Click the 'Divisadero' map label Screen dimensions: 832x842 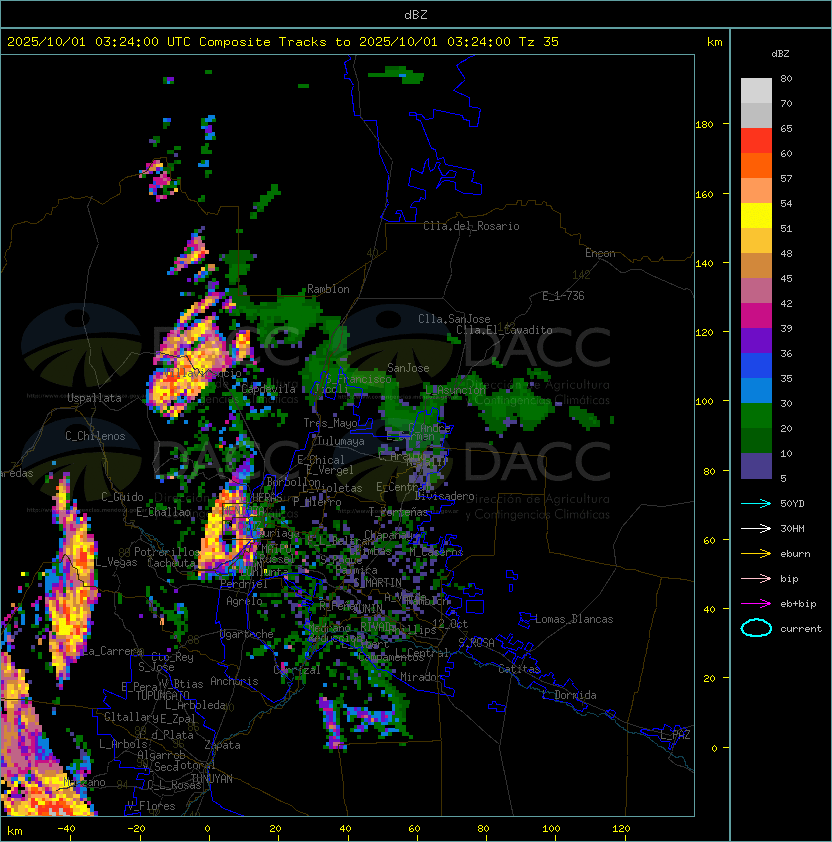(x=444, y=496)
